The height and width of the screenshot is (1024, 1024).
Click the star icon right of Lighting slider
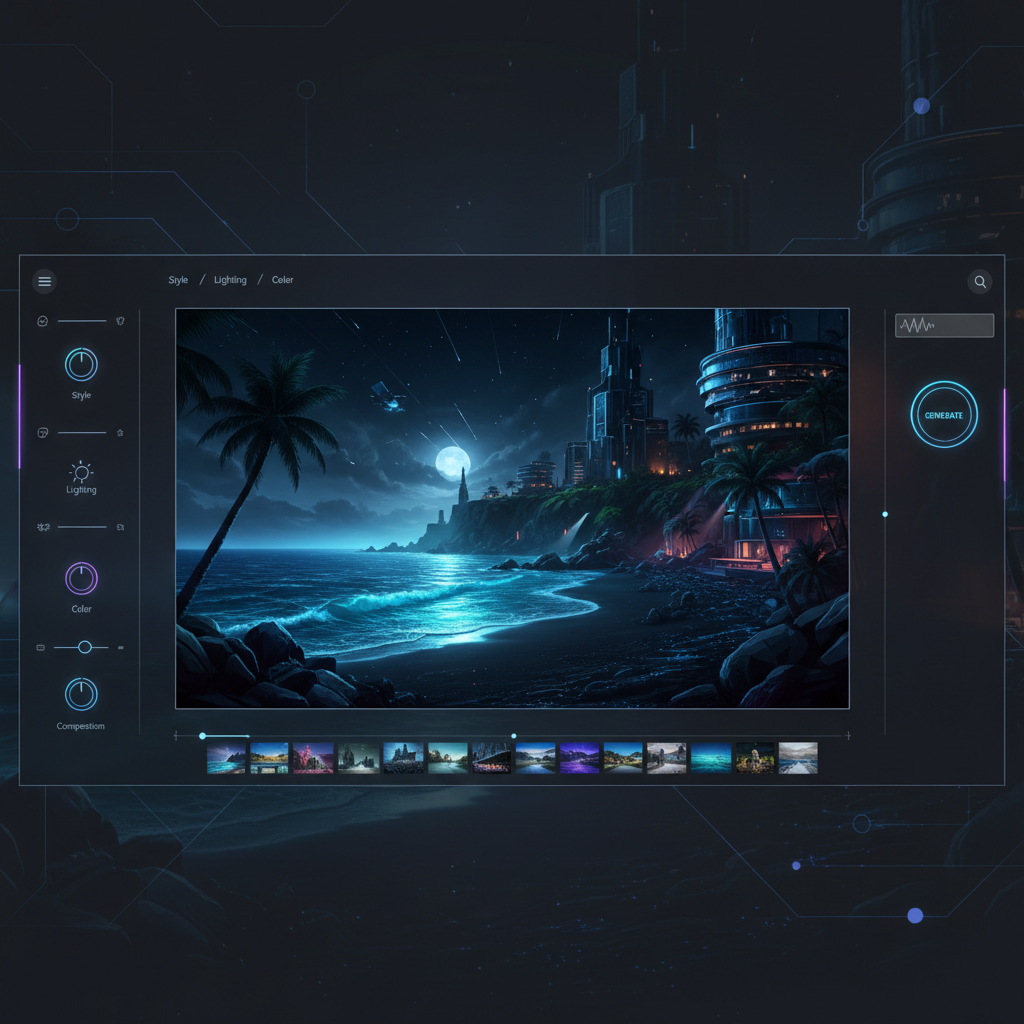pos(120,432)
